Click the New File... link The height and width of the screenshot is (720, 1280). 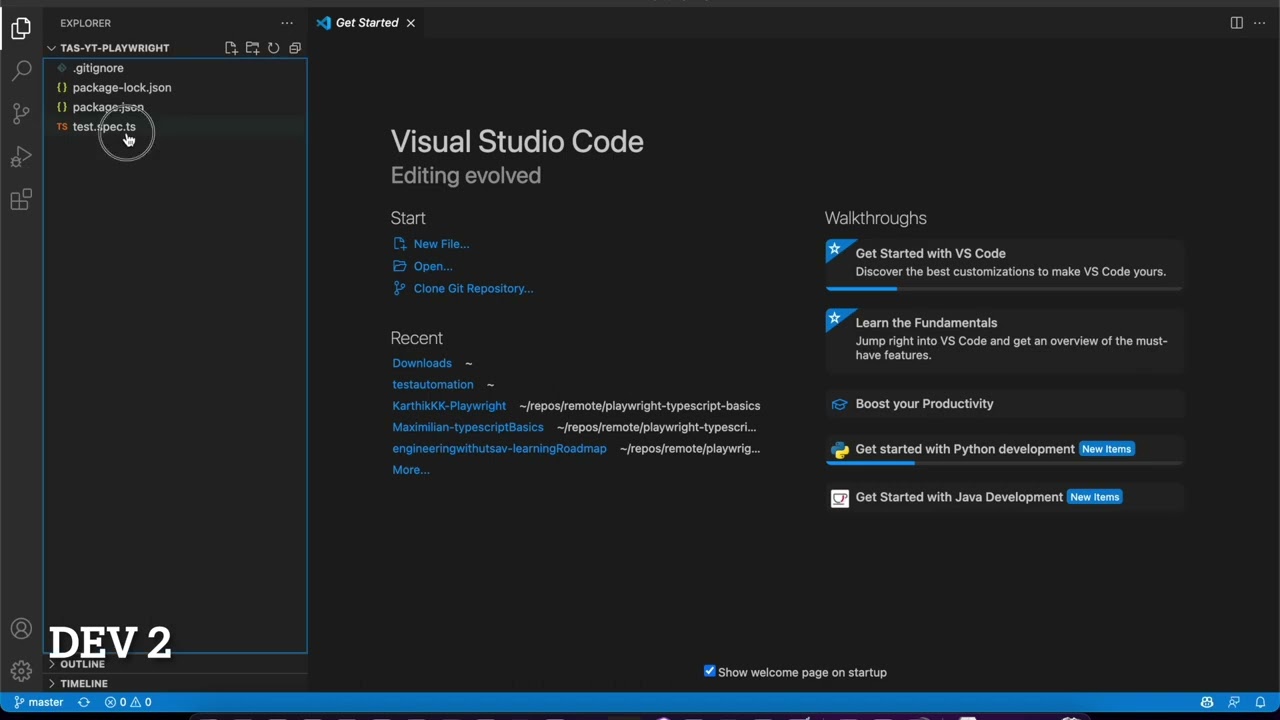(441, 244)
